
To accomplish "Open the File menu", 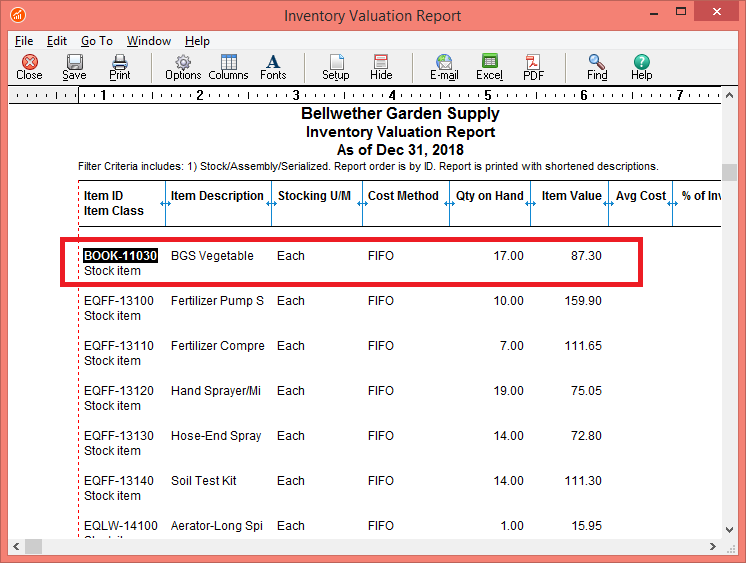I will click(24, 41).
